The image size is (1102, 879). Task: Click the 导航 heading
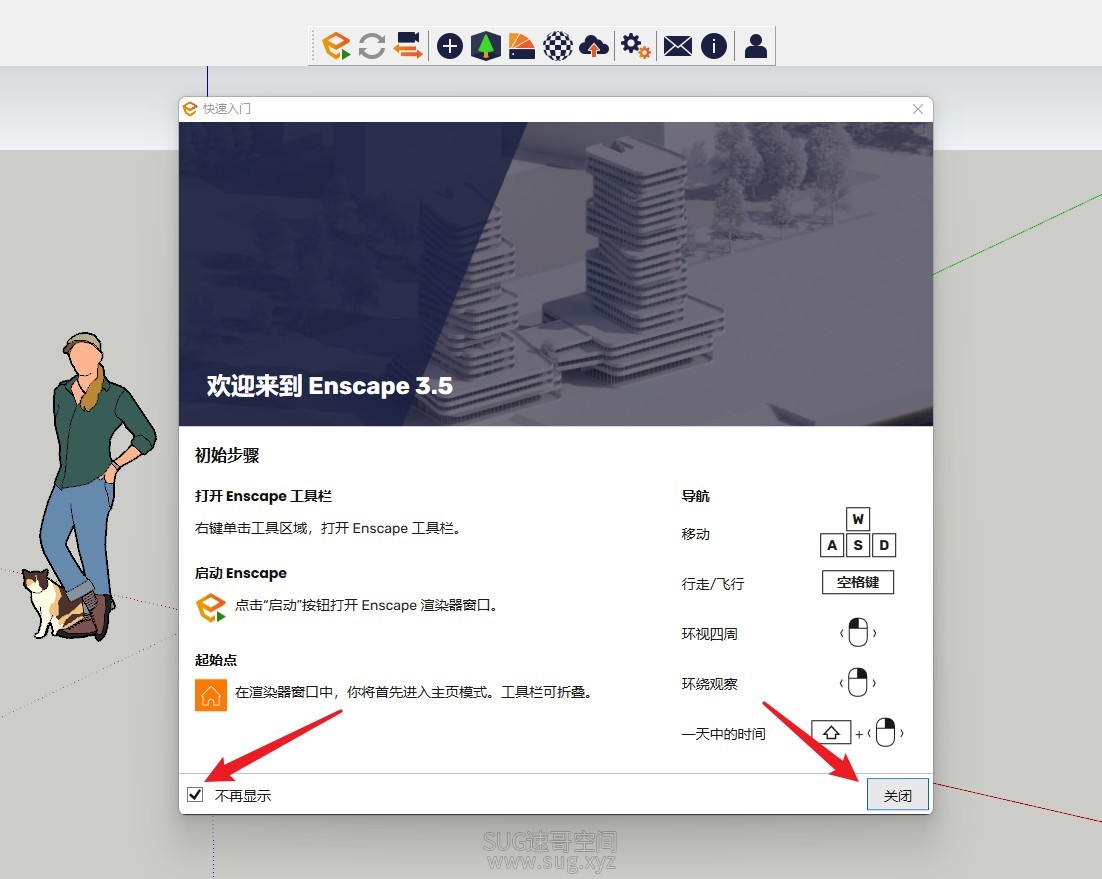(696, 496)
